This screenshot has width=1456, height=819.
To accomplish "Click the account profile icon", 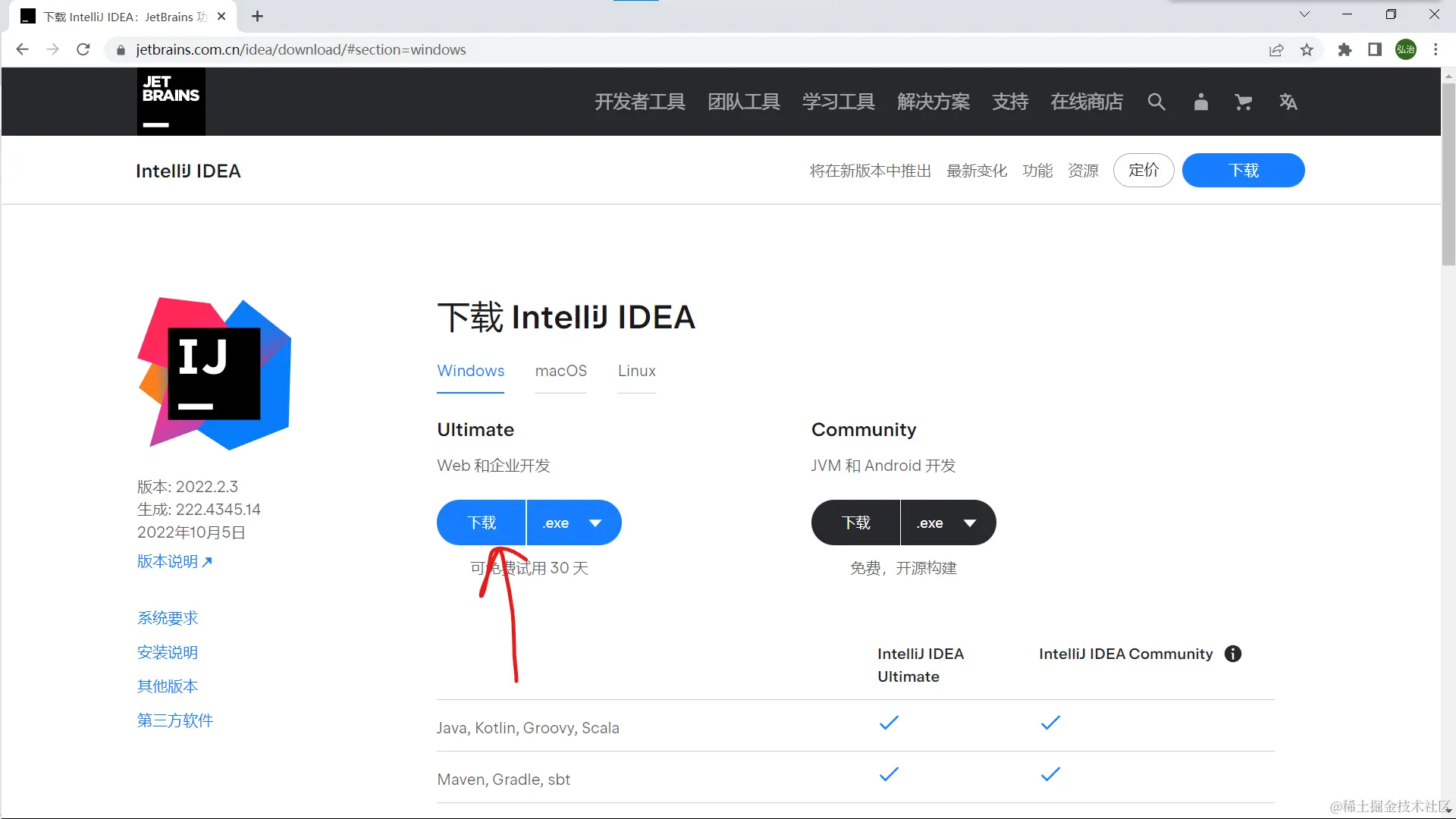I will 1200,102.
